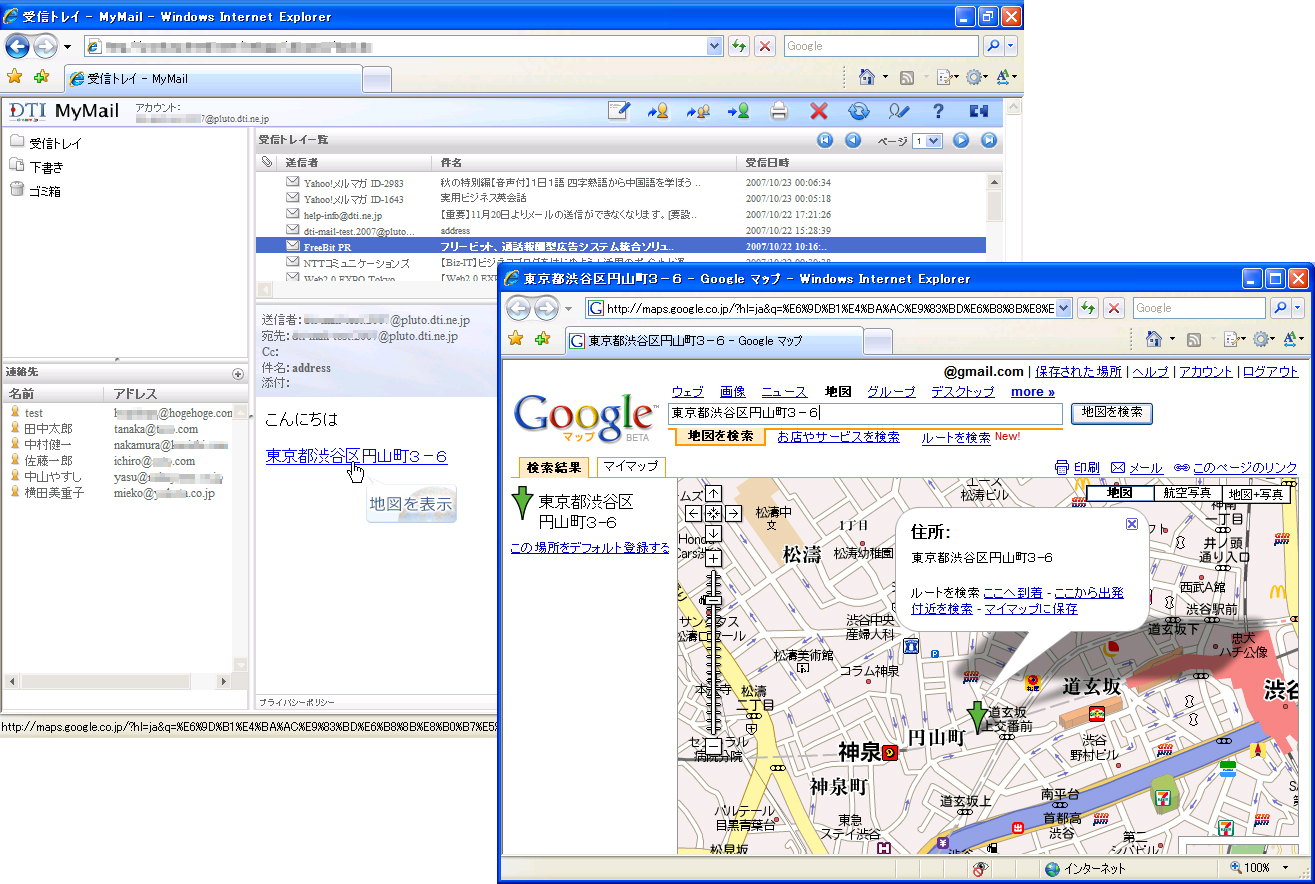Zoom in the map with the plus button
Image resolution: width=1315 pixels, height=884 pixels.
pyautogui.click(x=713, y=557)
